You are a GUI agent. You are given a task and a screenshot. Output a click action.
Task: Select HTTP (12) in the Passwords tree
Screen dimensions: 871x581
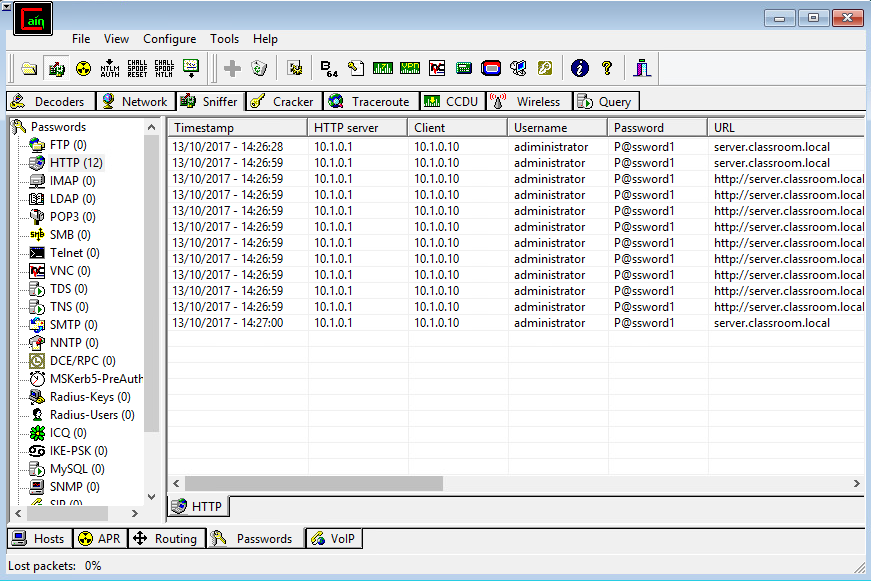[x=76, y=163]
